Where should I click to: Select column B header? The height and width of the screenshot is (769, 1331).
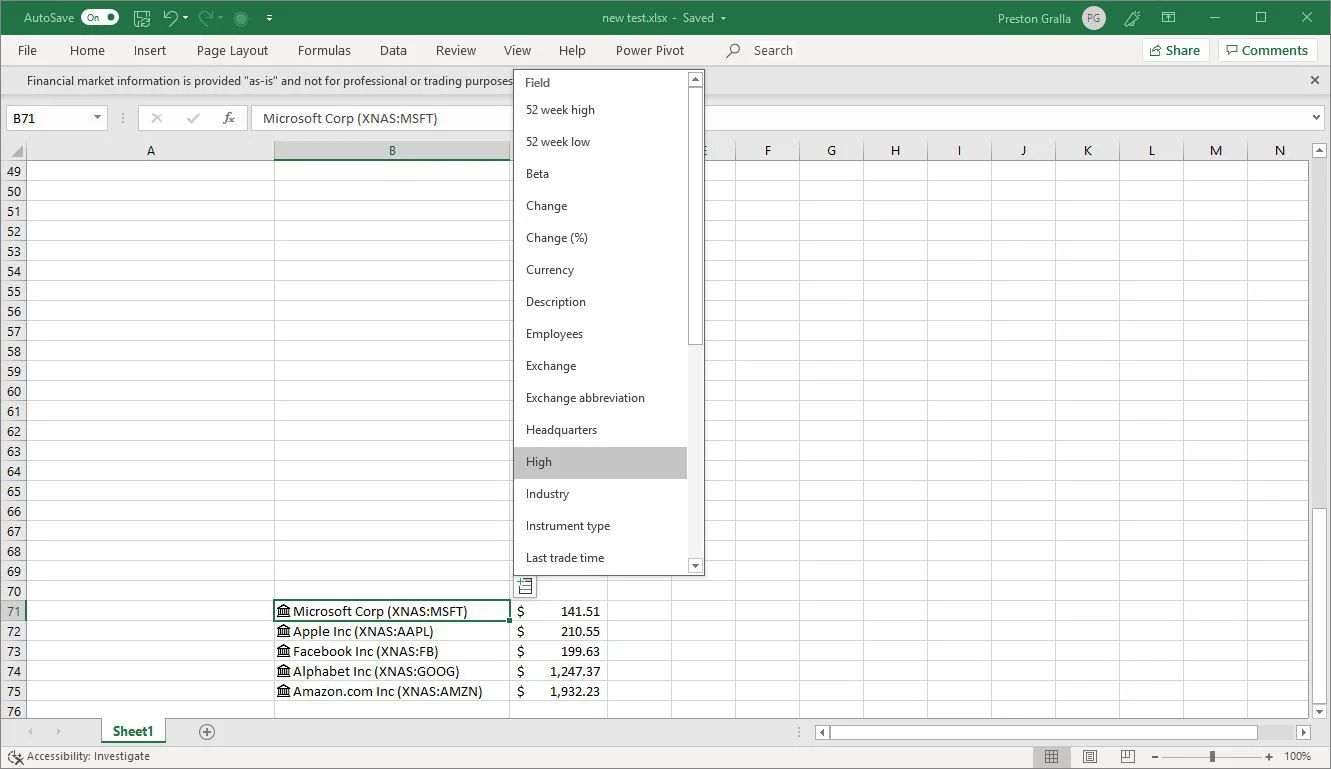tap(392, 151)
